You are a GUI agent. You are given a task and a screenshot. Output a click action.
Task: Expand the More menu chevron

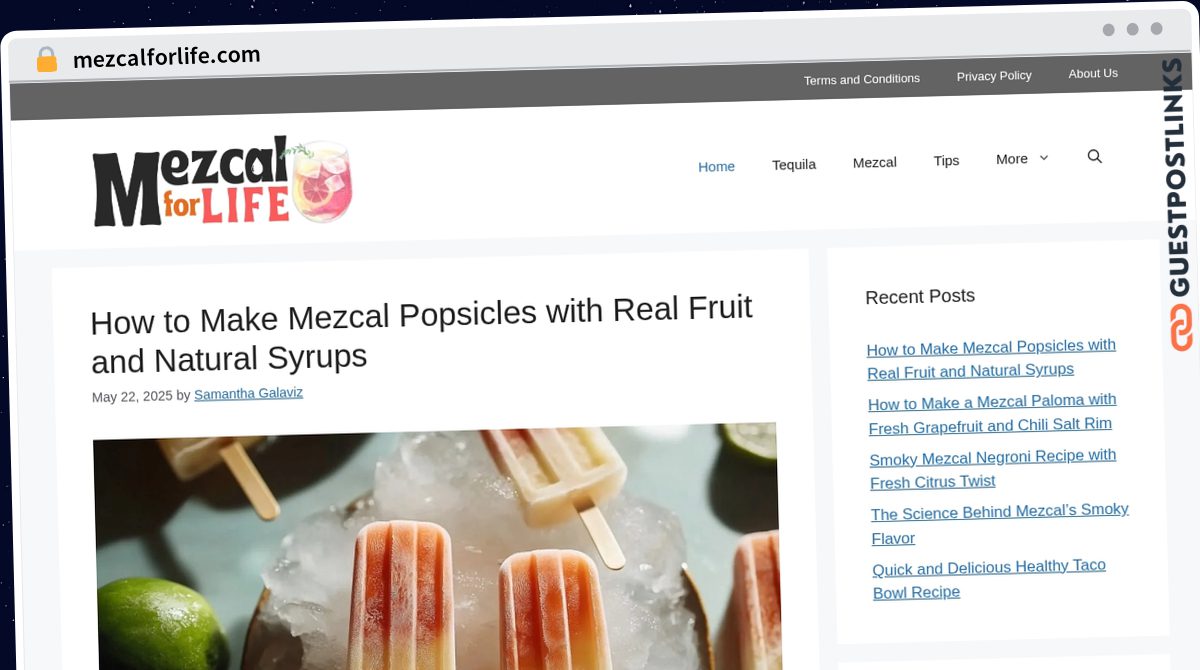[x=1043, y=158]
